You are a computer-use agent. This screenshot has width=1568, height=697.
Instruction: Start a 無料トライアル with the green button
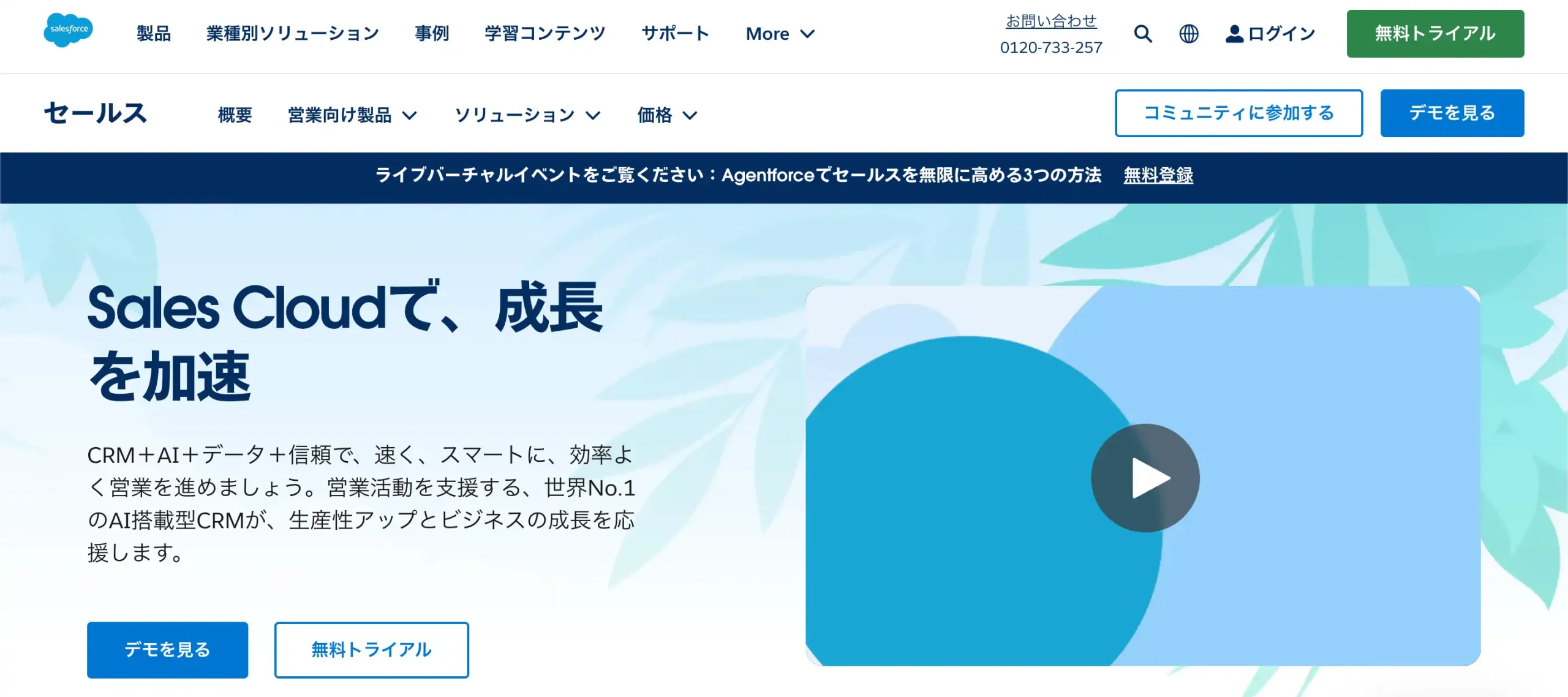tap(1434, 34)
